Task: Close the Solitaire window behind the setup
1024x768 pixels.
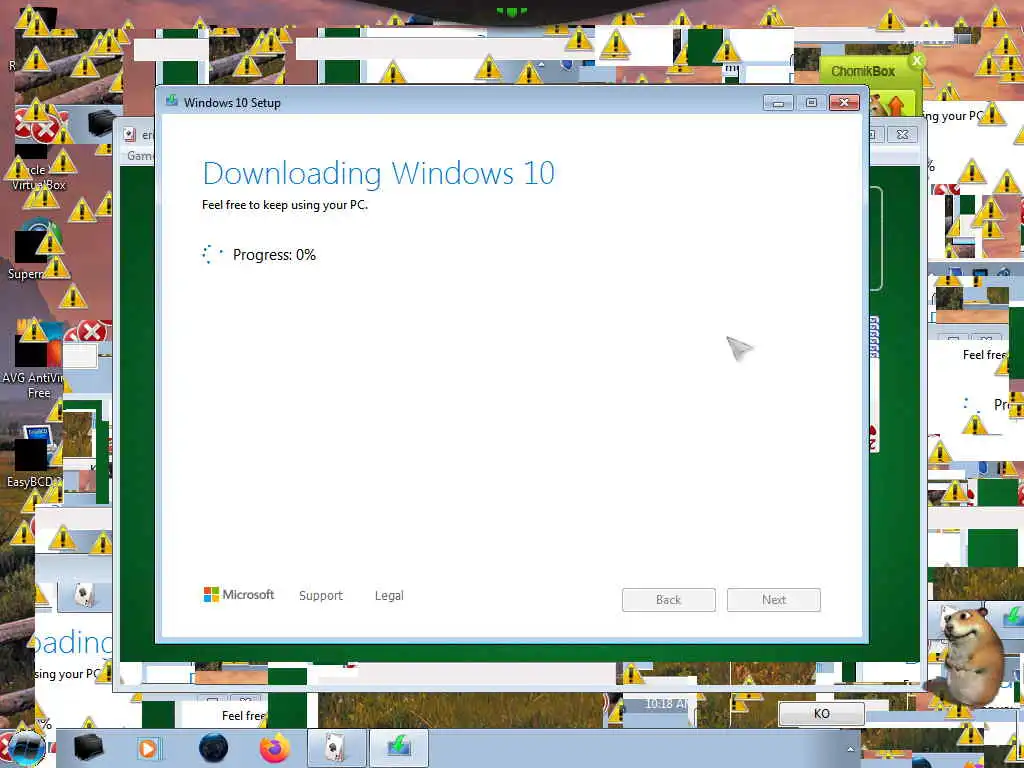Action: click(x=903, y=134)
